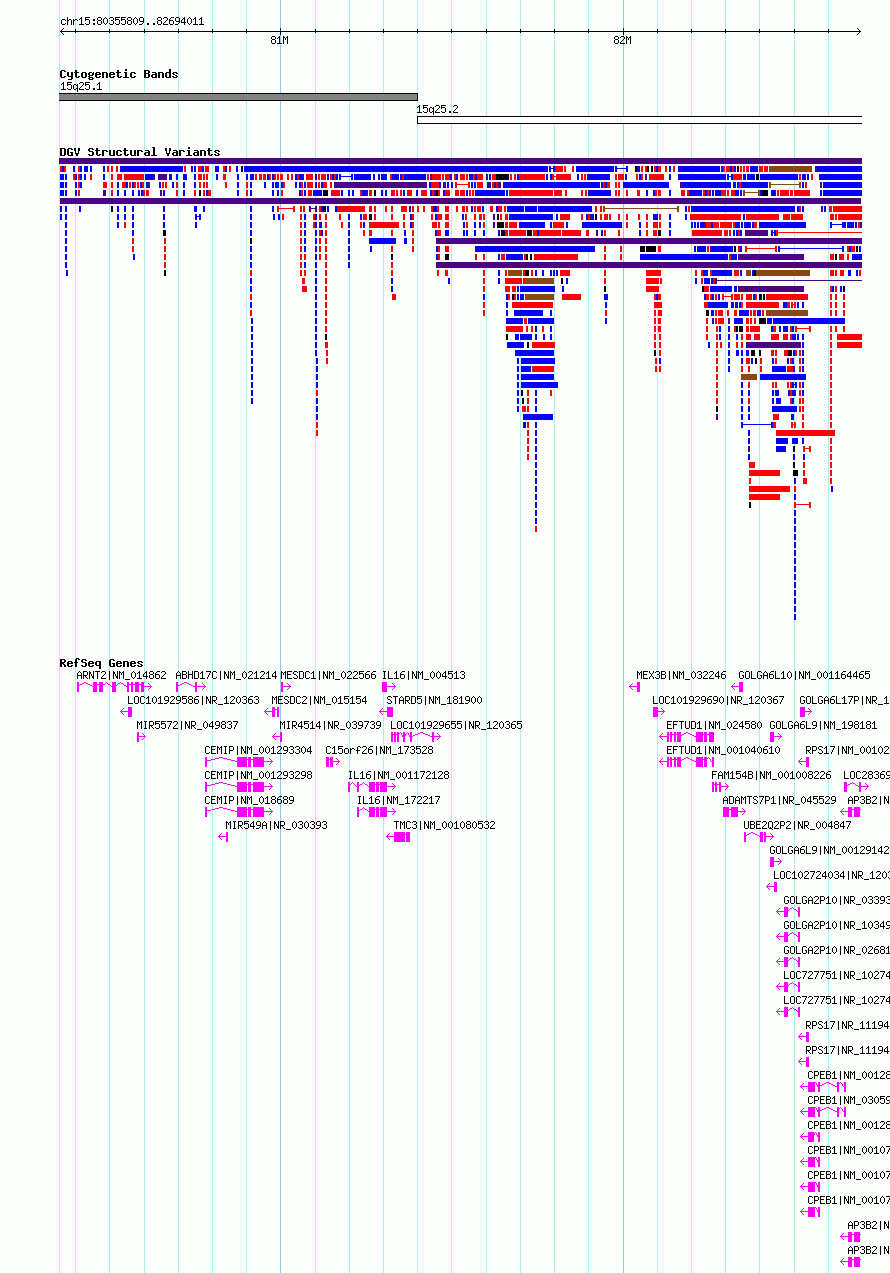Click the CEMIP|NM_018689 label
Screen dimensions: 890x1273
pos(250,800)
